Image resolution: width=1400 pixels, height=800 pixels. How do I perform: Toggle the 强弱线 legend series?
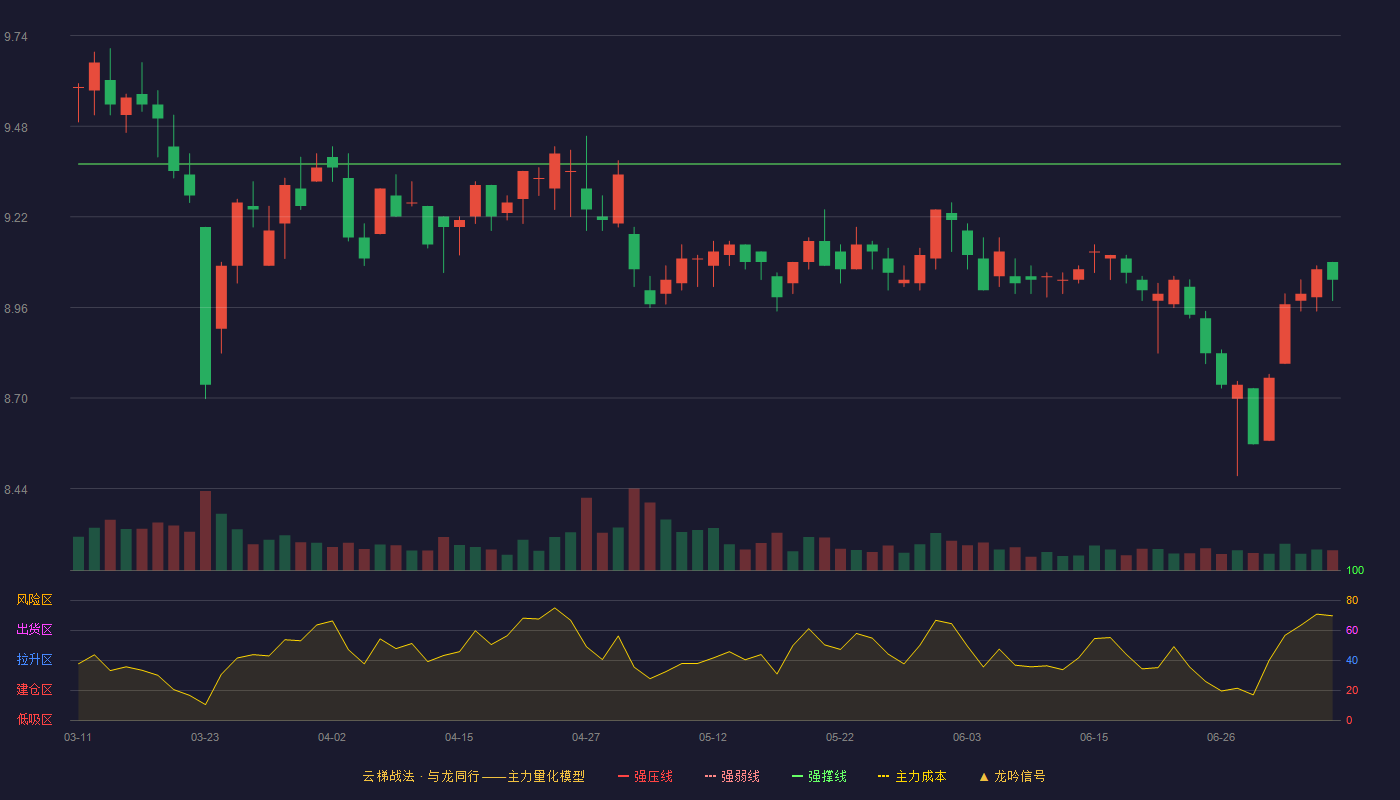(x=732, y=776)
